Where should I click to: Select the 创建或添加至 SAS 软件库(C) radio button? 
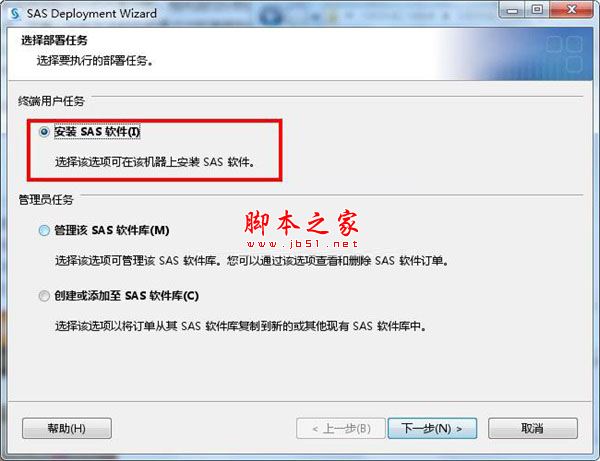point(44,296)
